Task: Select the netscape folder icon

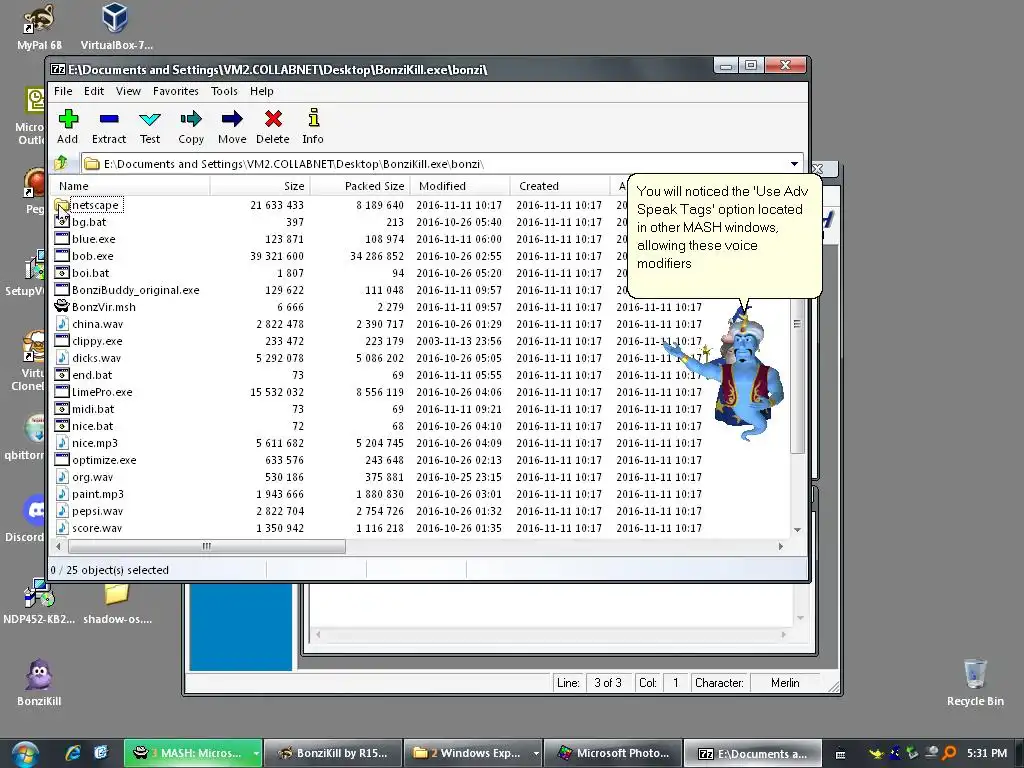Action: coord(61,205)
